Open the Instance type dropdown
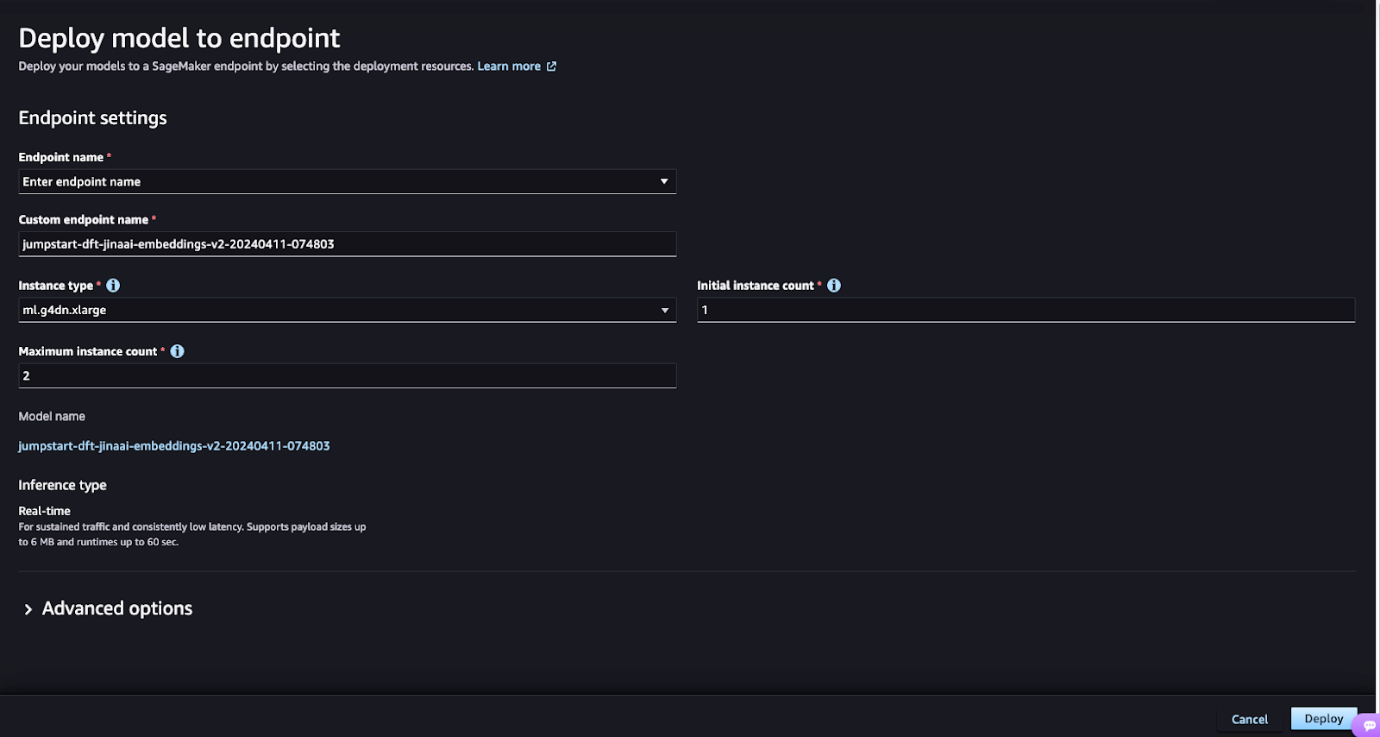 coord(347,310)
